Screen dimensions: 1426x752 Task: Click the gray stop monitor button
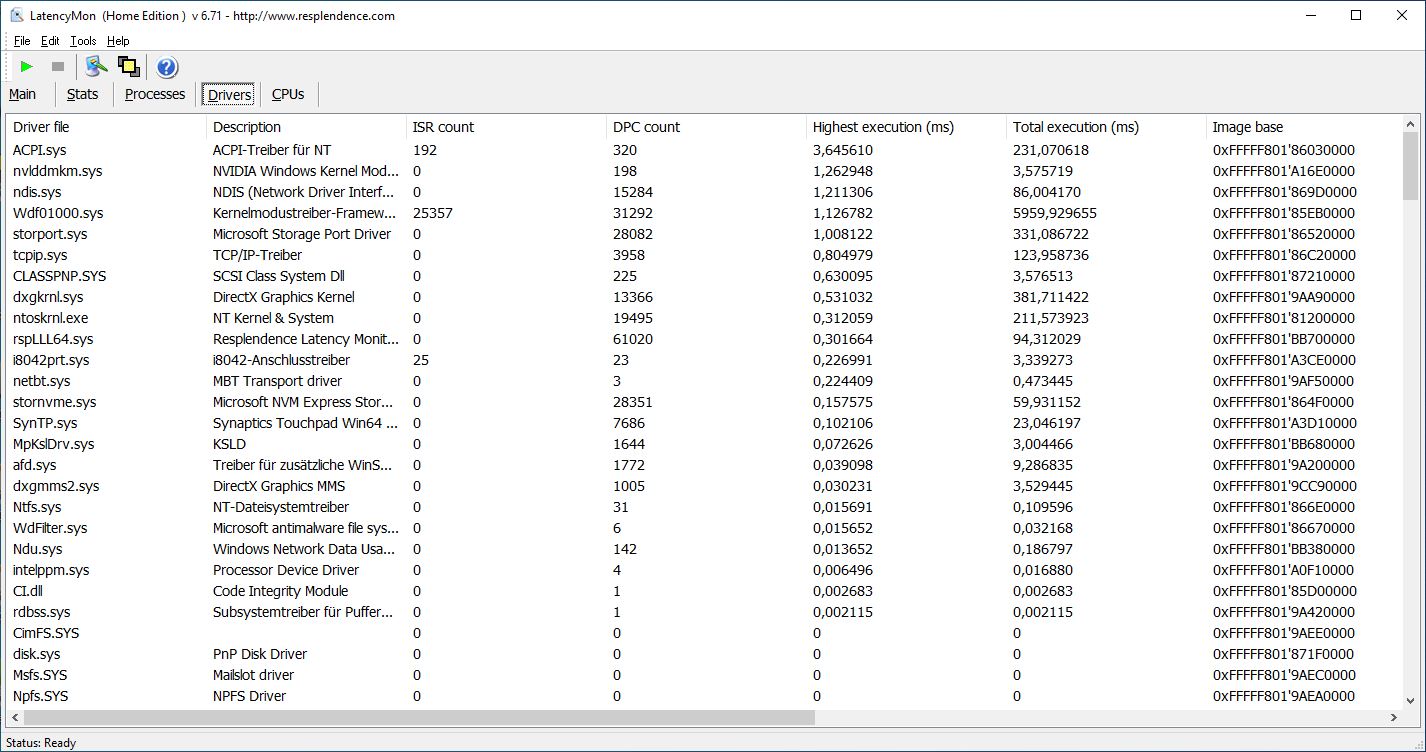click(x=58, y=67)
